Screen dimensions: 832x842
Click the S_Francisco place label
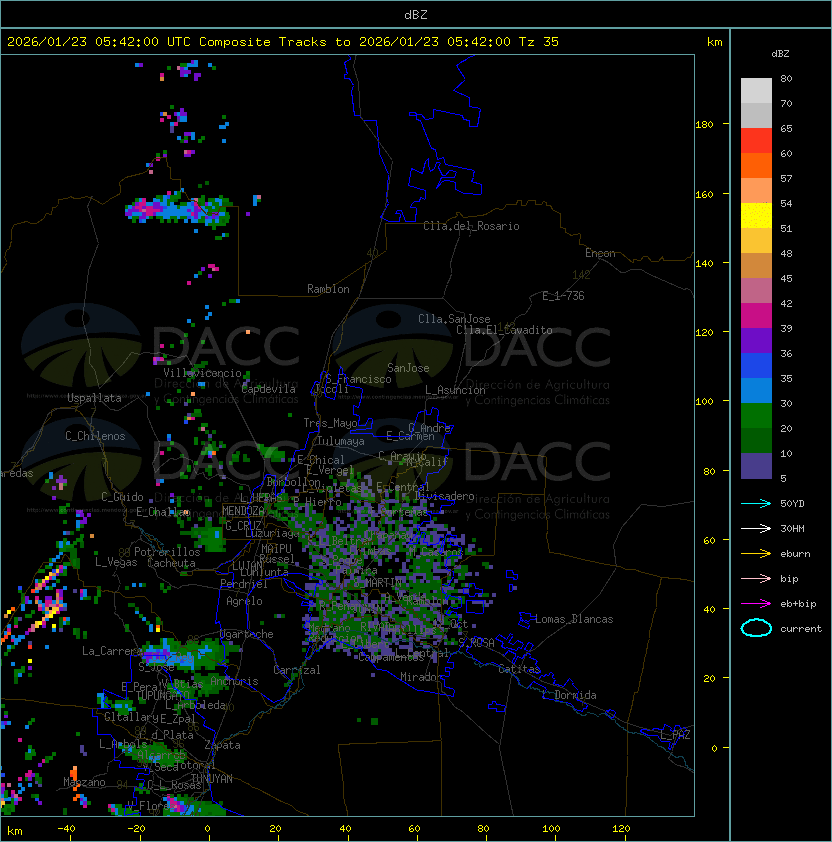tap(358, 379)
